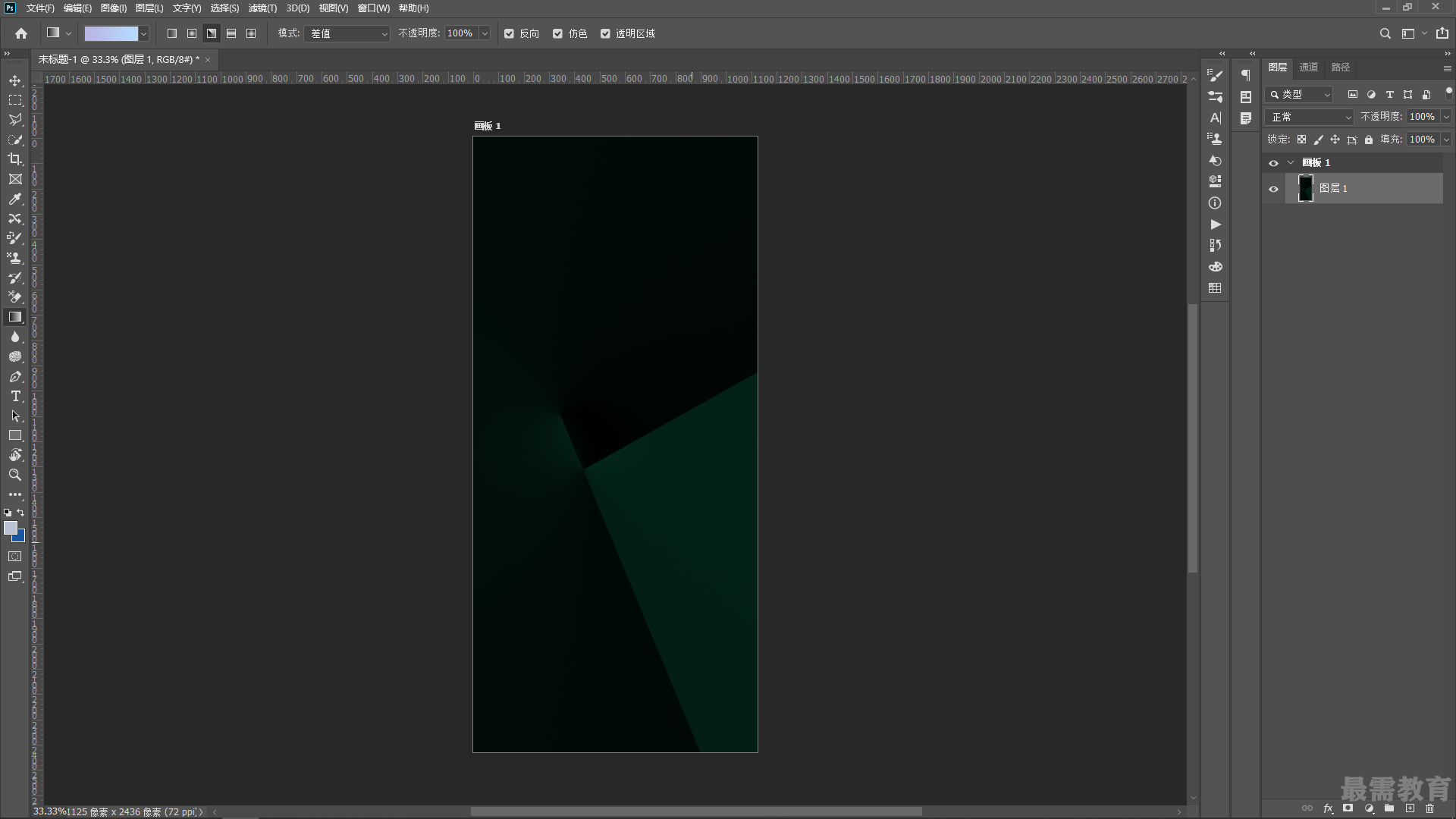
Task: Toggle the 仿色 dither checkbox
Action: 557,33
